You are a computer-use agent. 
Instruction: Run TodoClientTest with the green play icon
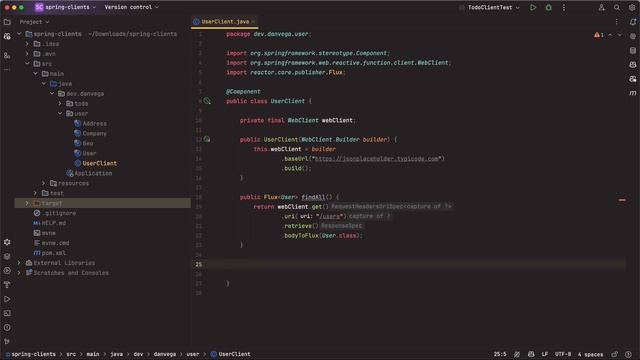533,7
